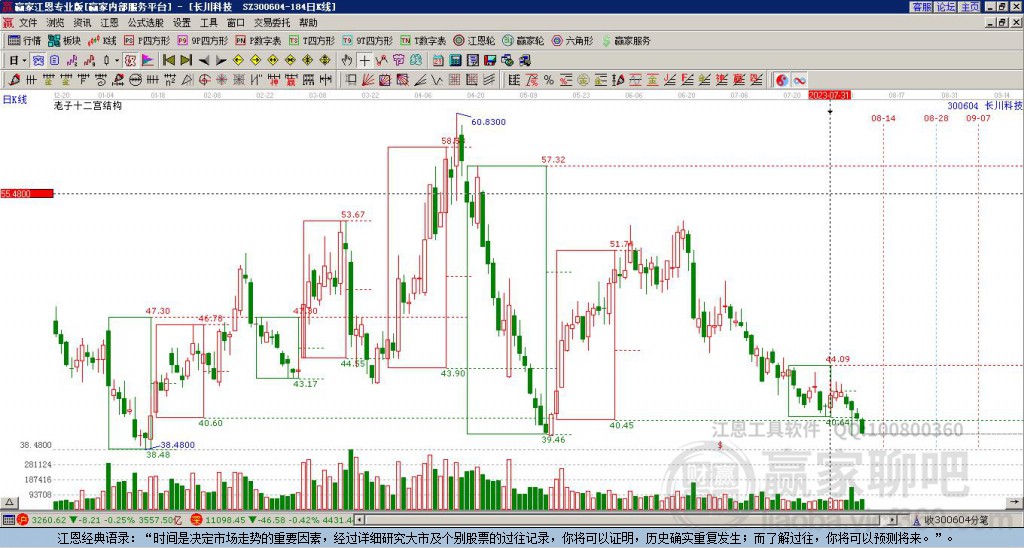The width and height of the screenshot is (1024, 548).
Task: Open the 9P四方形 tool
Action: [202, 40]
